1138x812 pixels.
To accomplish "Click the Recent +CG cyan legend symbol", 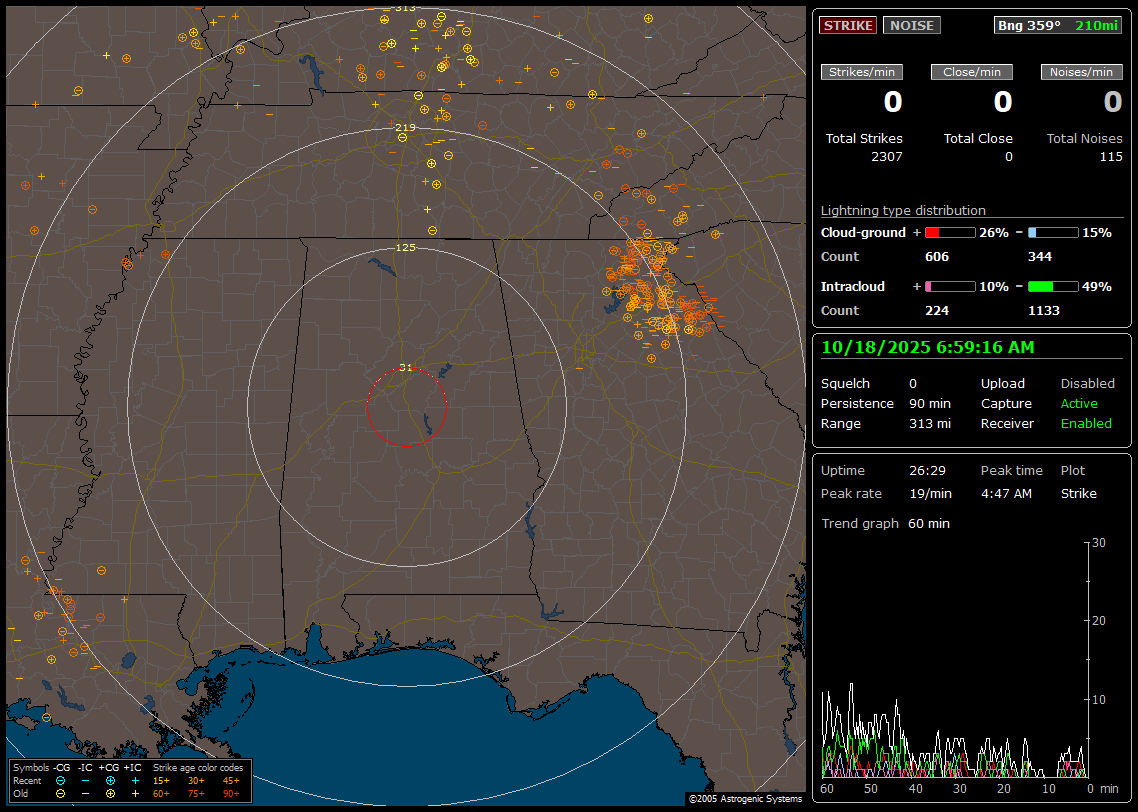I will pos(110,780).
